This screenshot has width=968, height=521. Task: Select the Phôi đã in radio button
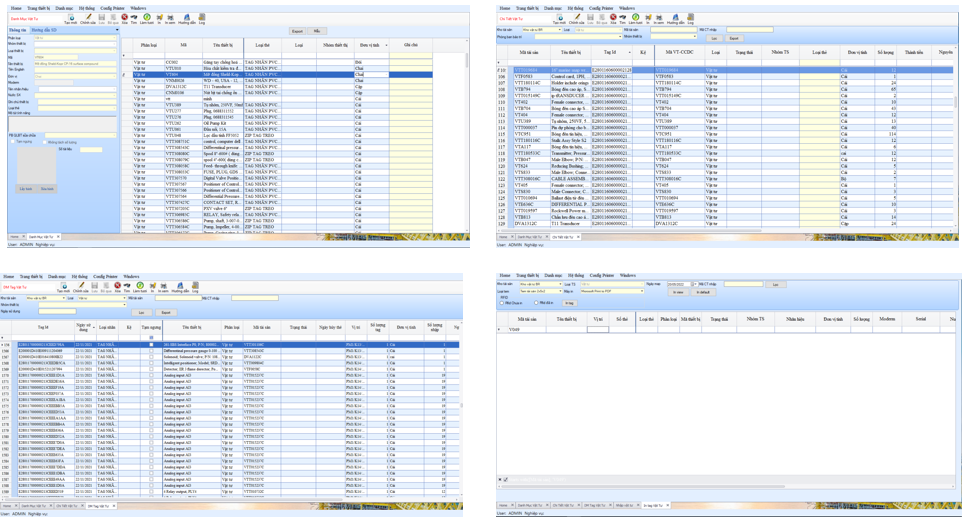tap(537, 303)
